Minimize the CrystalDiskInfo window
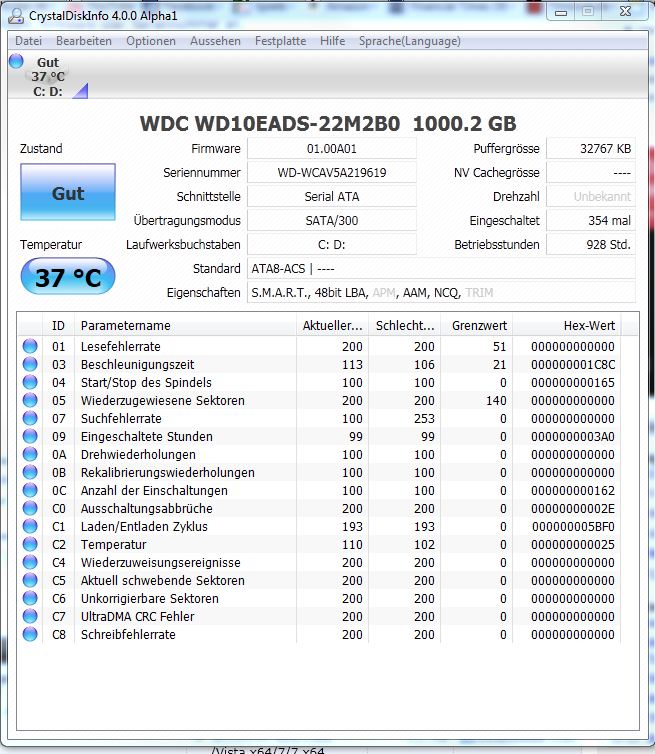 (561, 12)
